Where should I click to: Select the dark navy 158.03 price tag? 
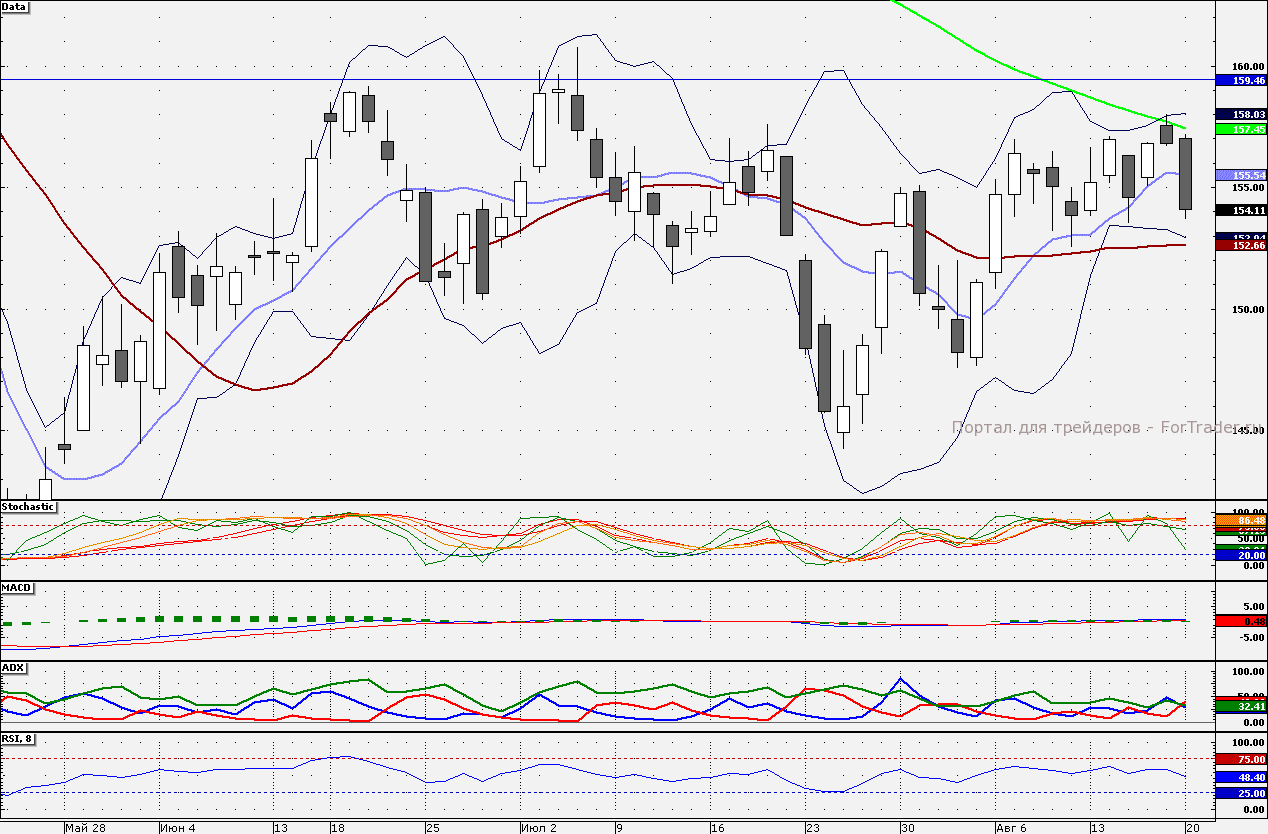tap(1240, 115)
